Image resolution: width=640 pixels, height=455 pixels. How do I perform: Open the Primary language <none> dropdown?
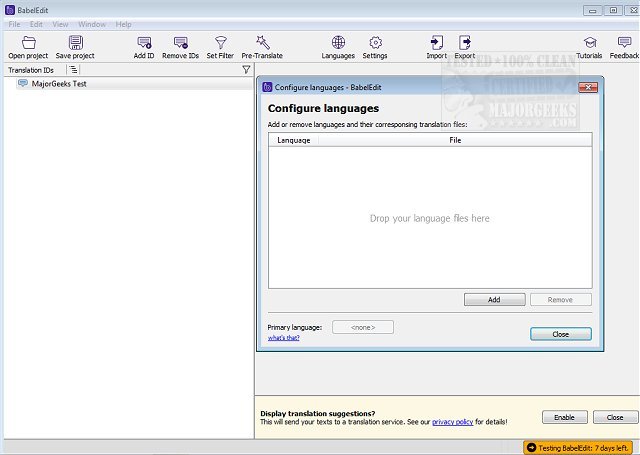click(362, 327)
